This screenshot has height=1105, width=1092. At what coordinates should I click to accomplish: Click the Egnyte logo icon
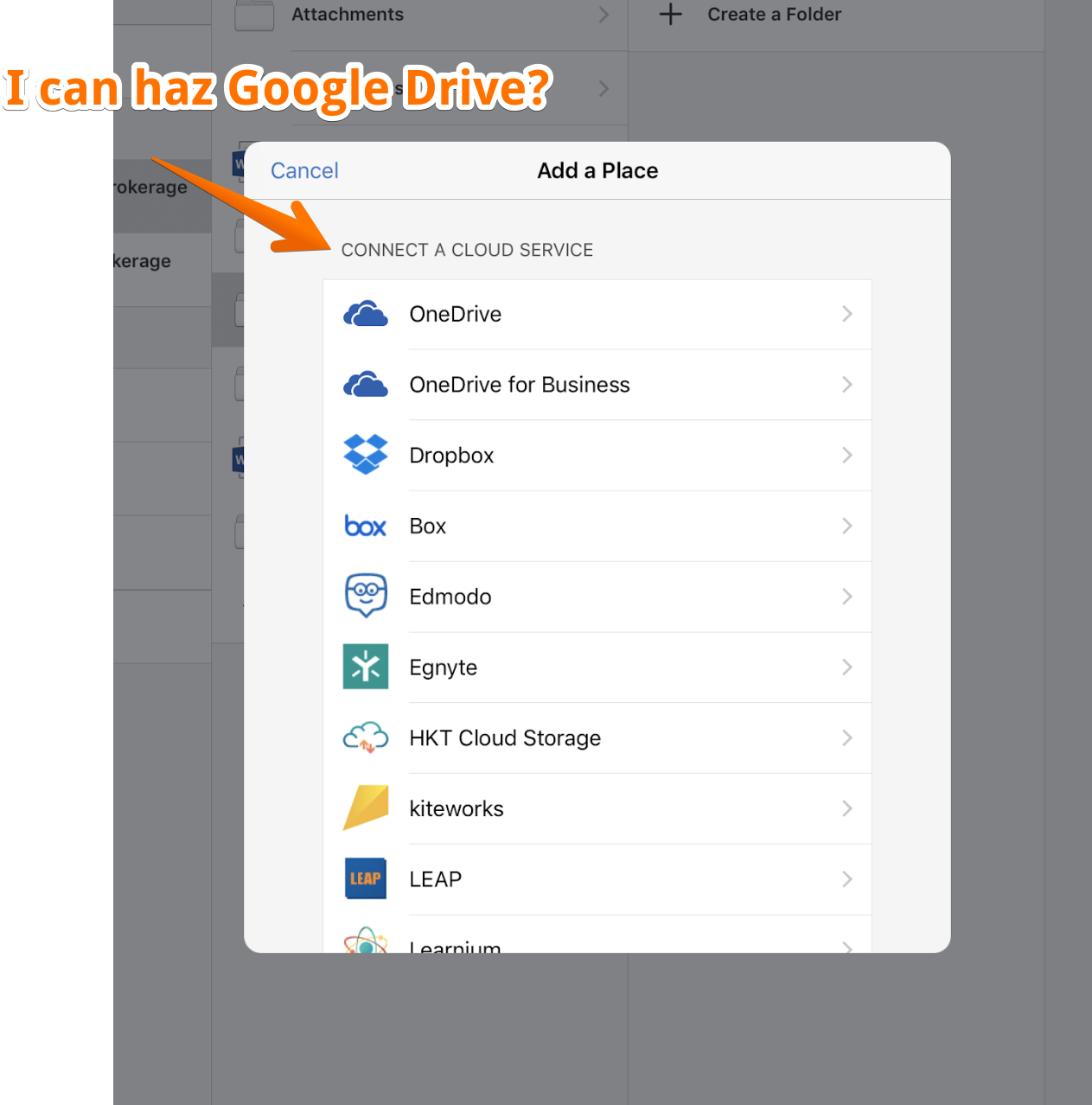pyautogui.click(x=366, y=667)
